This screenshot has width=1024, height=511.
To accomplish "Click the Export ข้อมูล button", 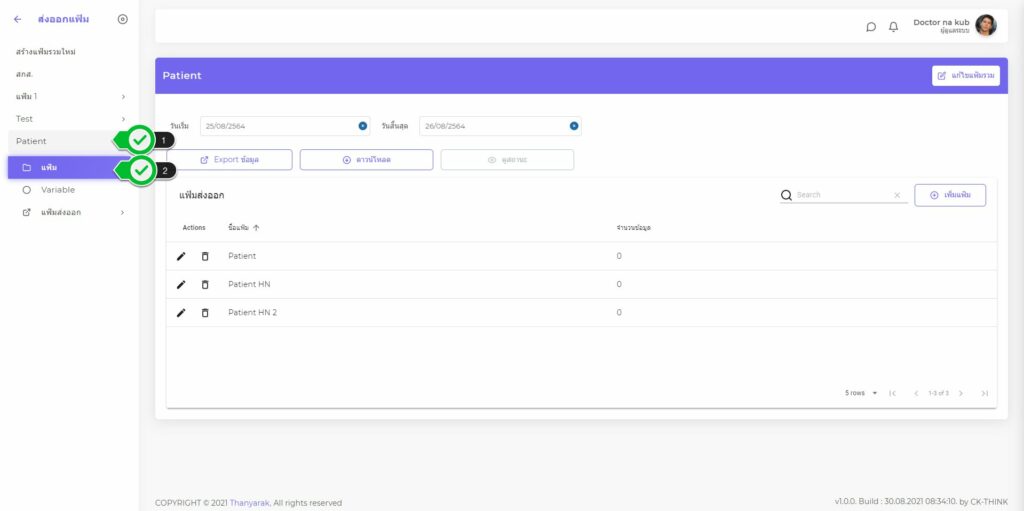I will click(230, 160).
